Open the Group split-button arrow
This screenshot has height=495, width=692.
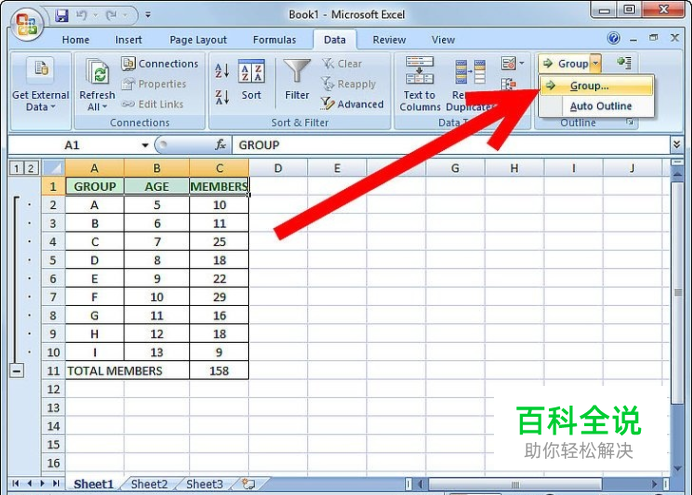[595, 64]
